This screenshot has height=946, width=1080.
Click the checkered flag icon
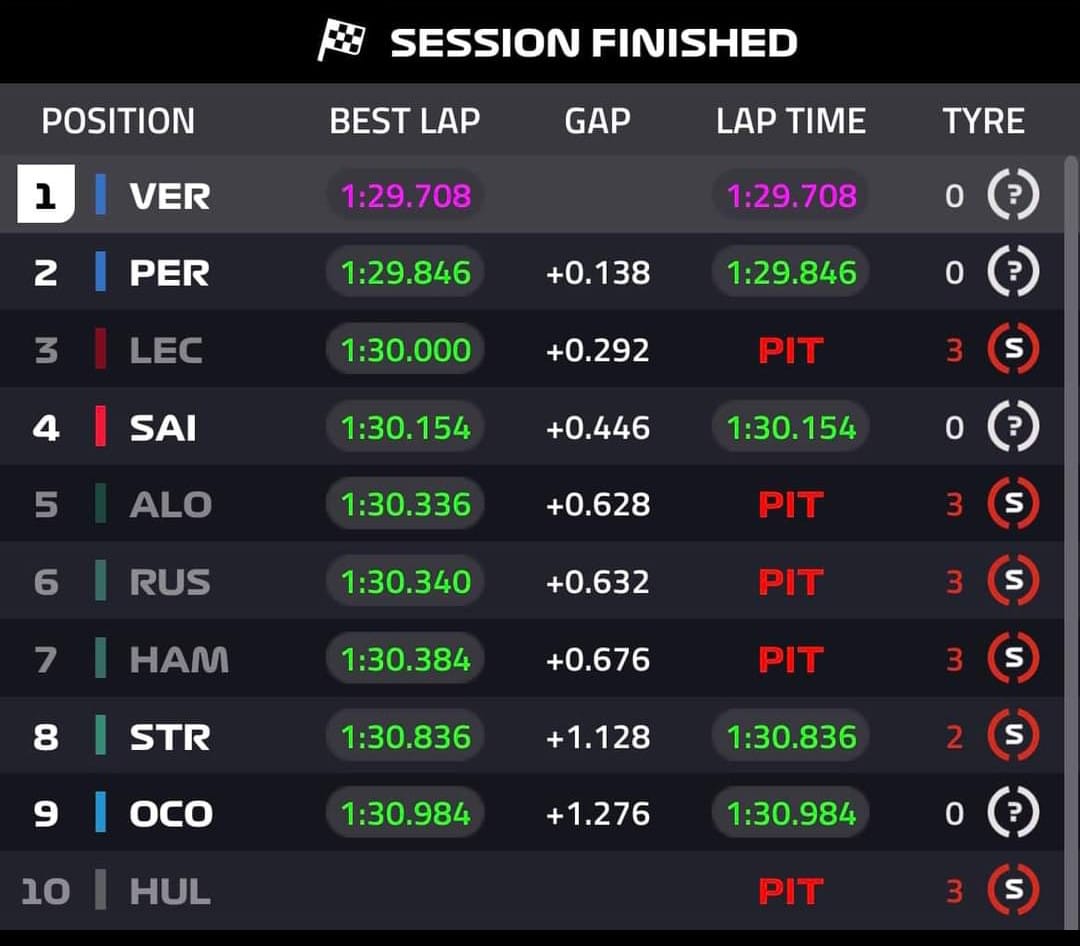341,40
